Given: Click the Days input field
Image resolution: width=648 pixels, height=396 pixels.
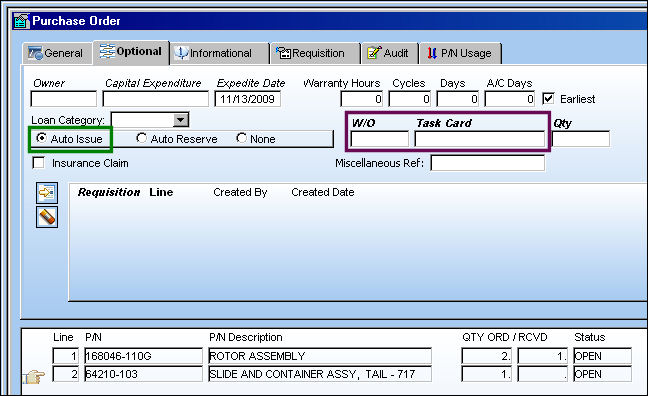Looking at the screenshot, I should 457,99.
